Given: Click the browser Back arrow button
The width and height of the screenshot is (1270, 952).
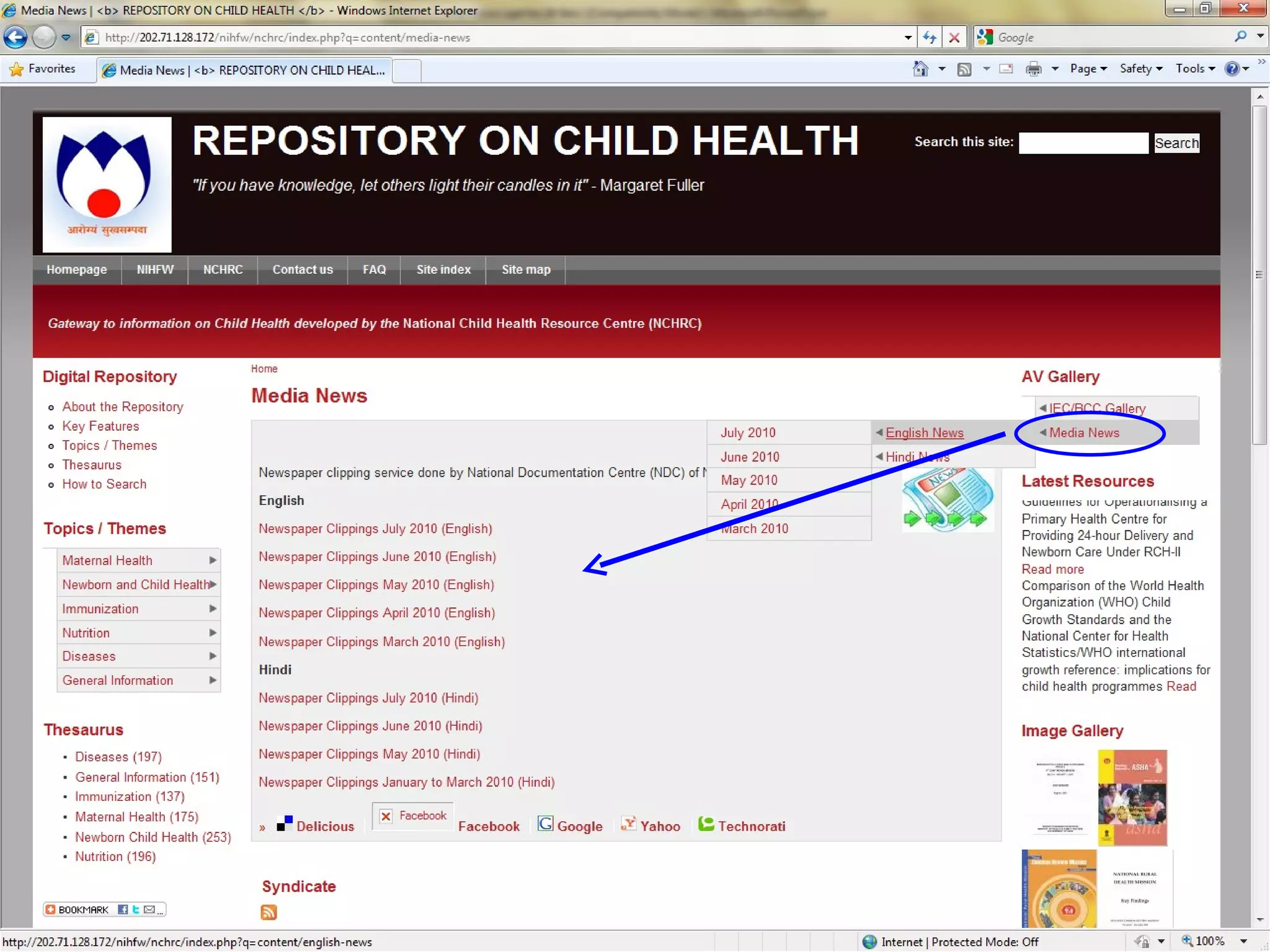Looking at the screenshot, I should point(16,38).
